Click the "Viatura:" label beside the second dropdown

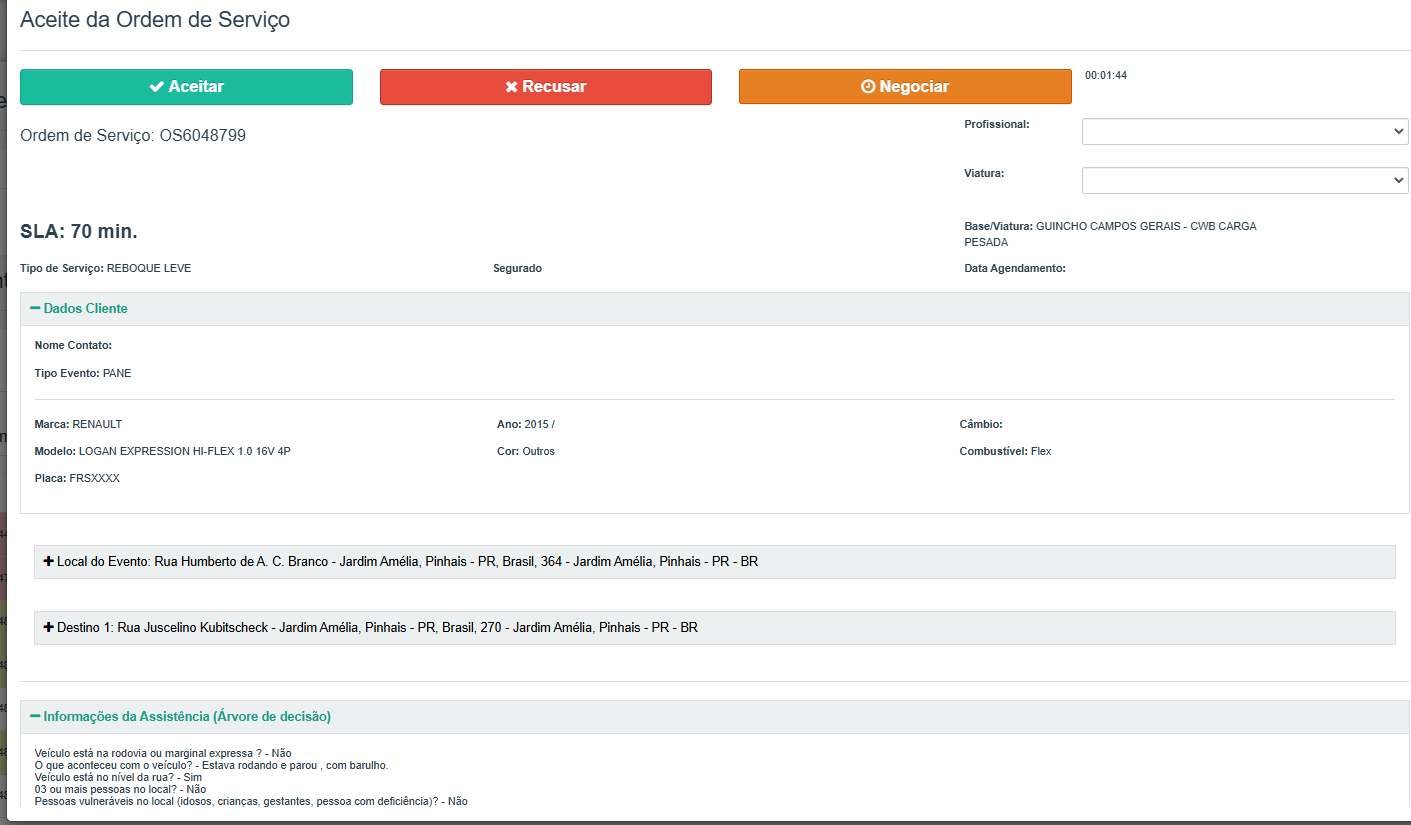coord(984,173)
